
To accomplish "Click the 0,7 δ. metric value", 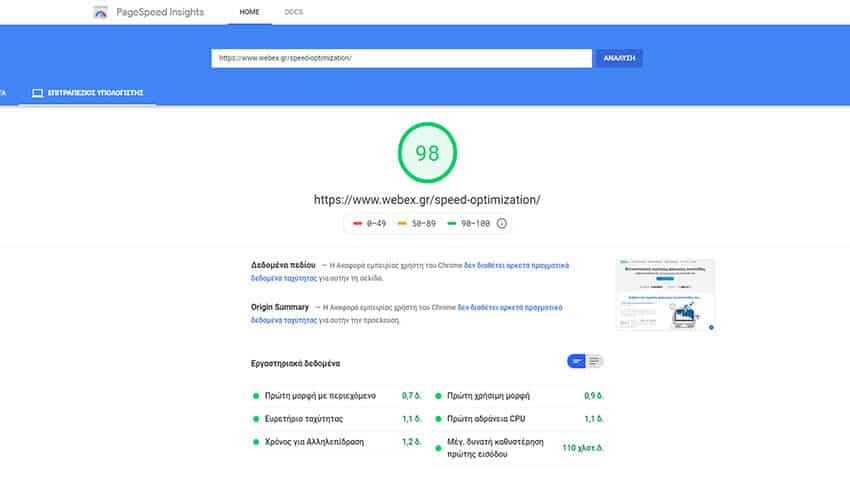I will 411,396.
